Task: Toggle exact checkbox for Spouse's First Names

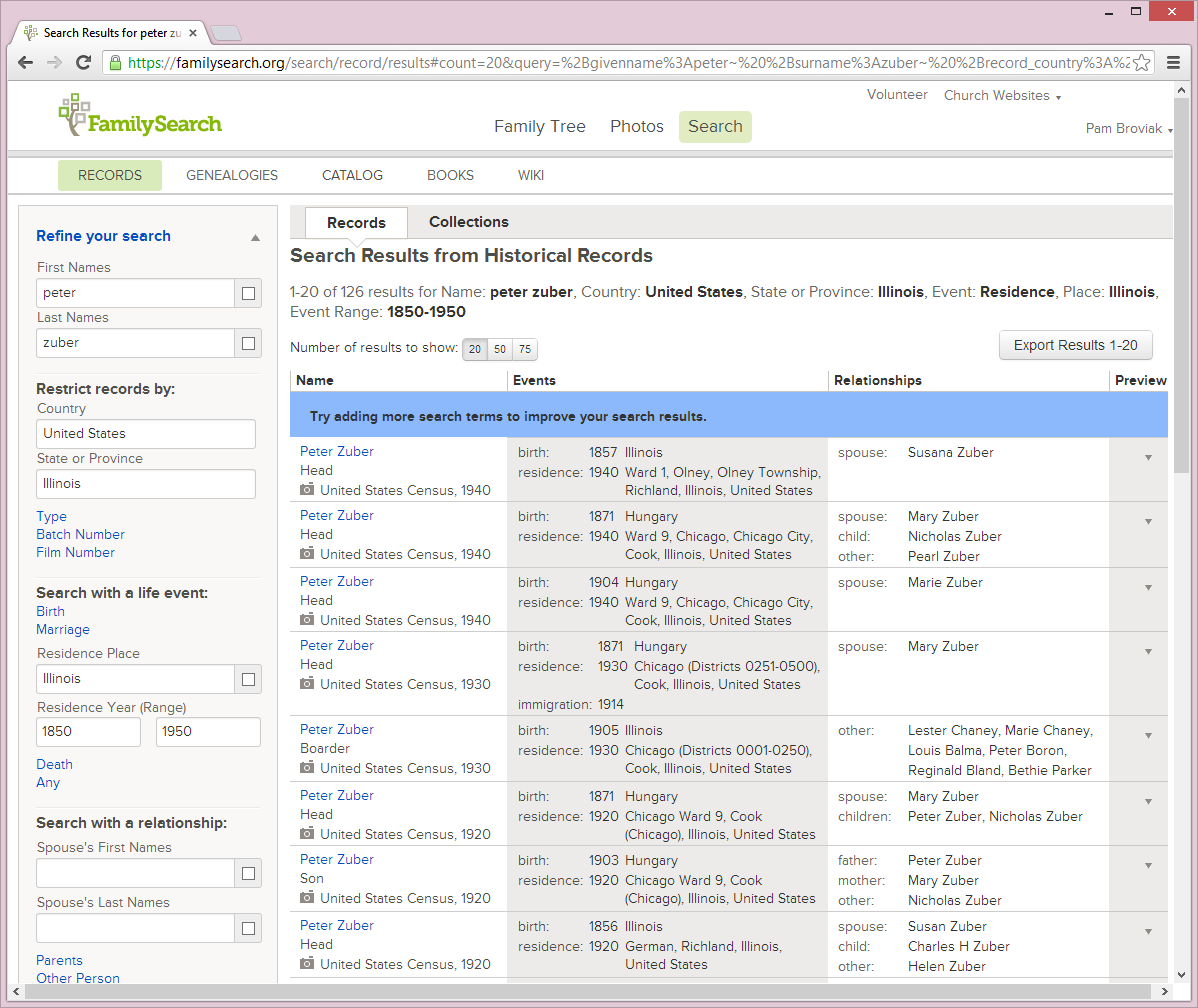Action: click(248, 873)
